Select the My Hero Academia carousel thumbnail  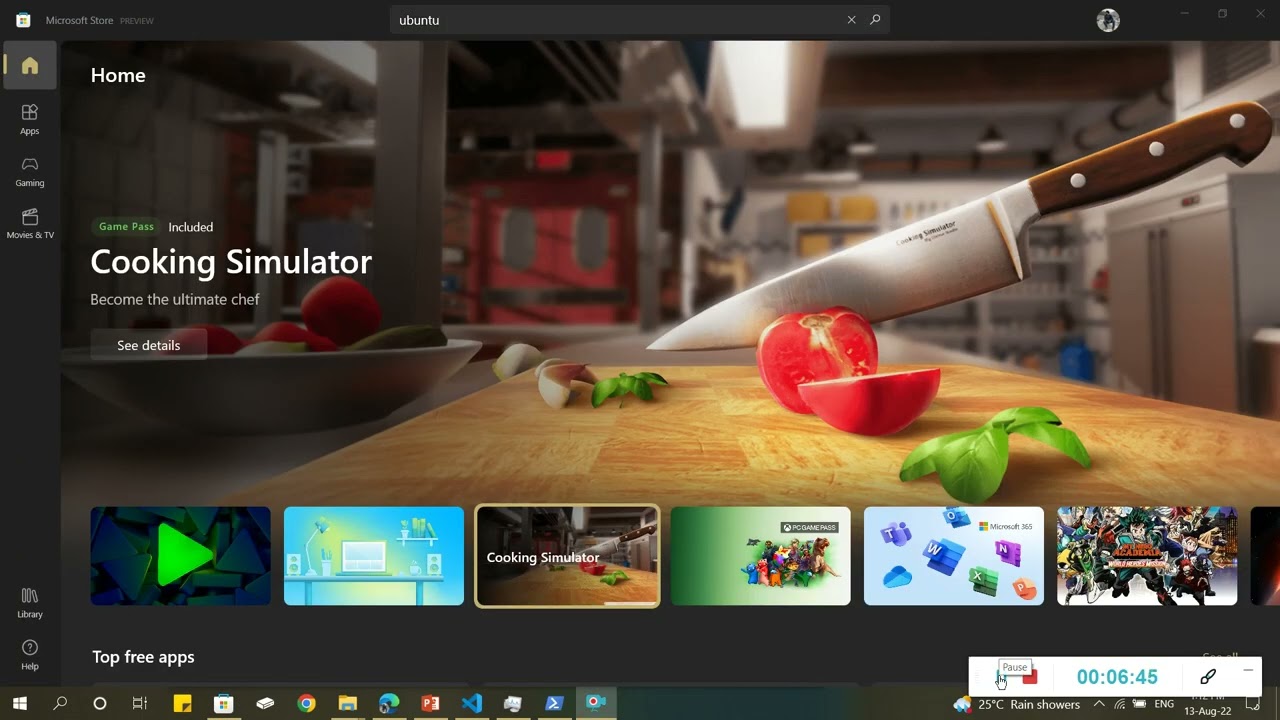pos(1147,556)
